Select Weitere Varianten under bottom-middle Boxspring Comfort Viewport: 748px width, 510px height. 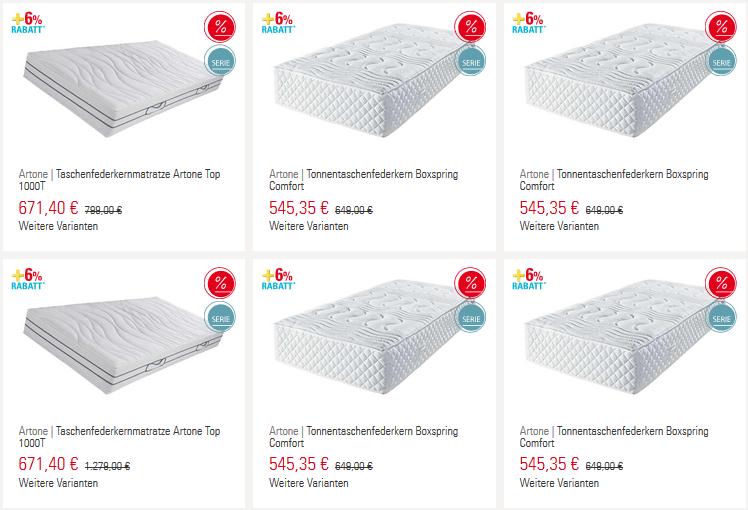coord(309,483)
